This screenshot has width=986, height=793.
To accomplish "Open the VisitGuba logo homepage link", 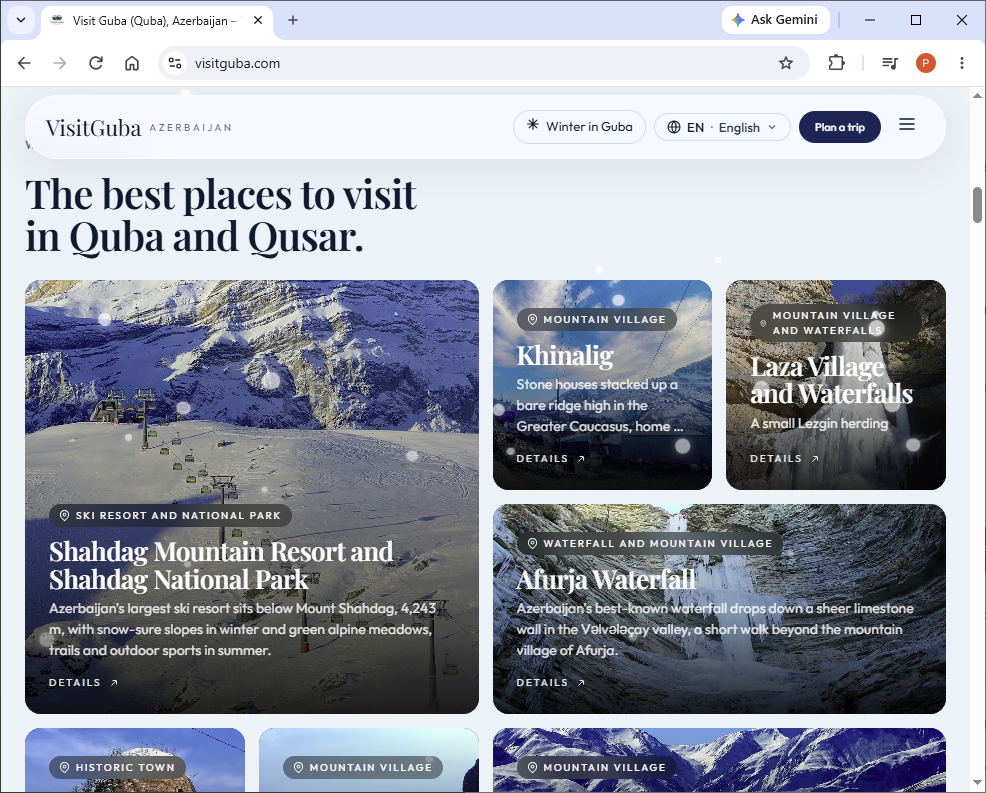I will (93, 128).
